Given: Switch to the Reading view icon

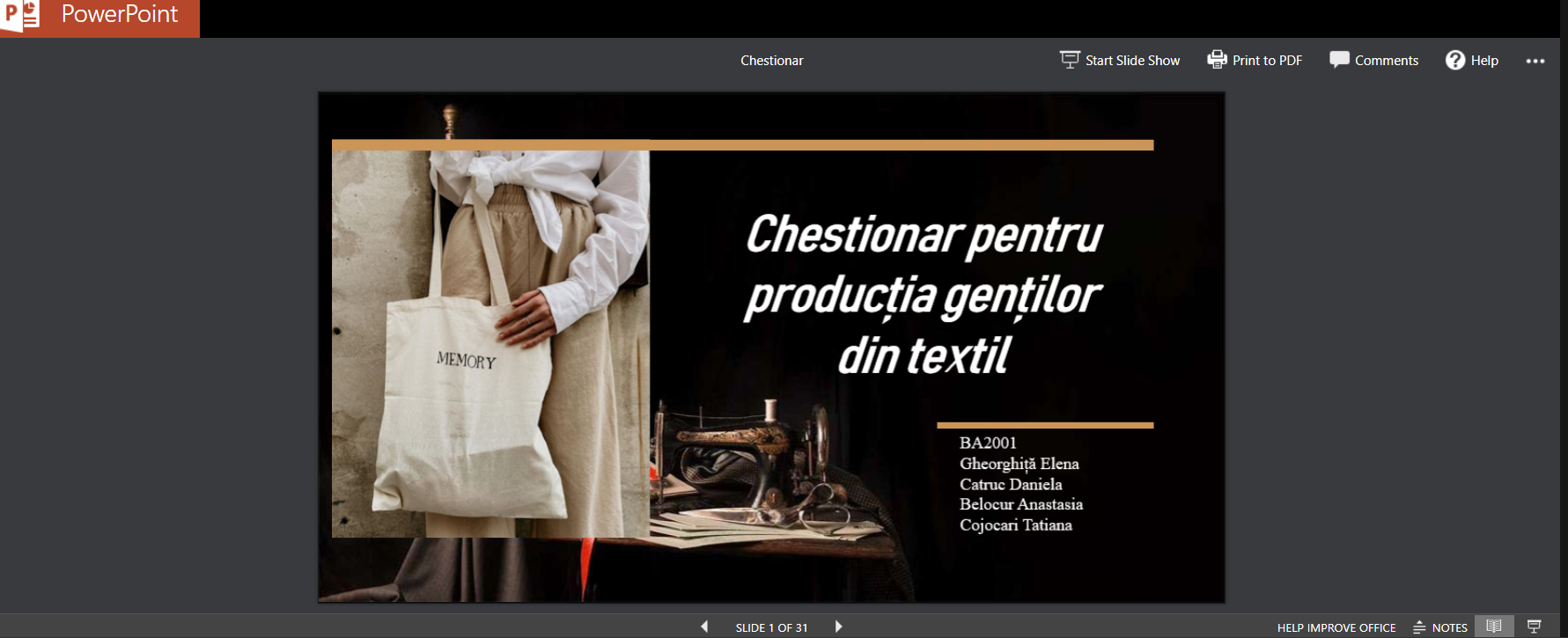Looking at the screenshot, I should [x=1494, y=627].
